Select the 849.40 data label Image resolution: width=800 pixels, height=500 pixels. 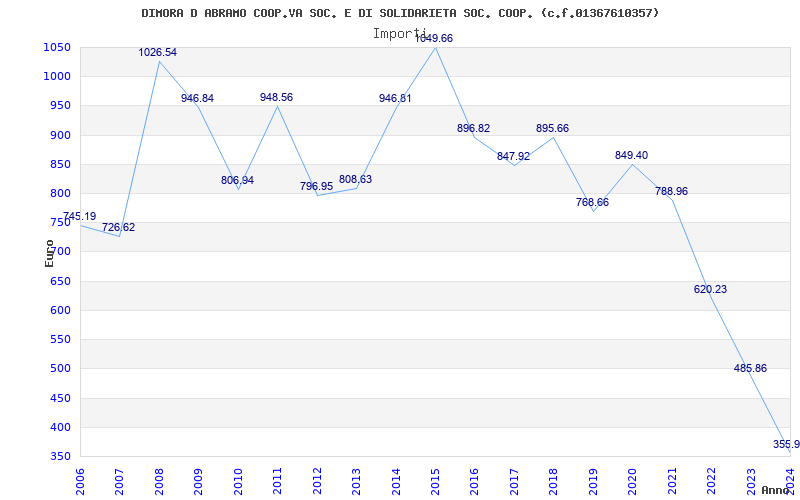point(632,156)
